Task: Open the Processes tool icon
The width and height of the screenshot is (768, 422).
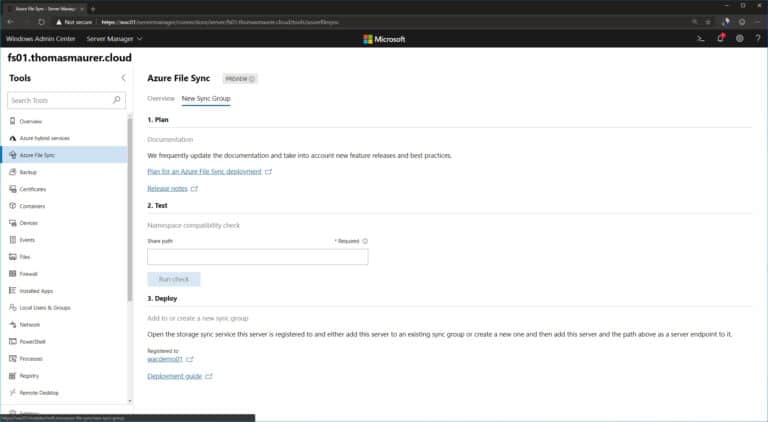Action: [13, 358]
